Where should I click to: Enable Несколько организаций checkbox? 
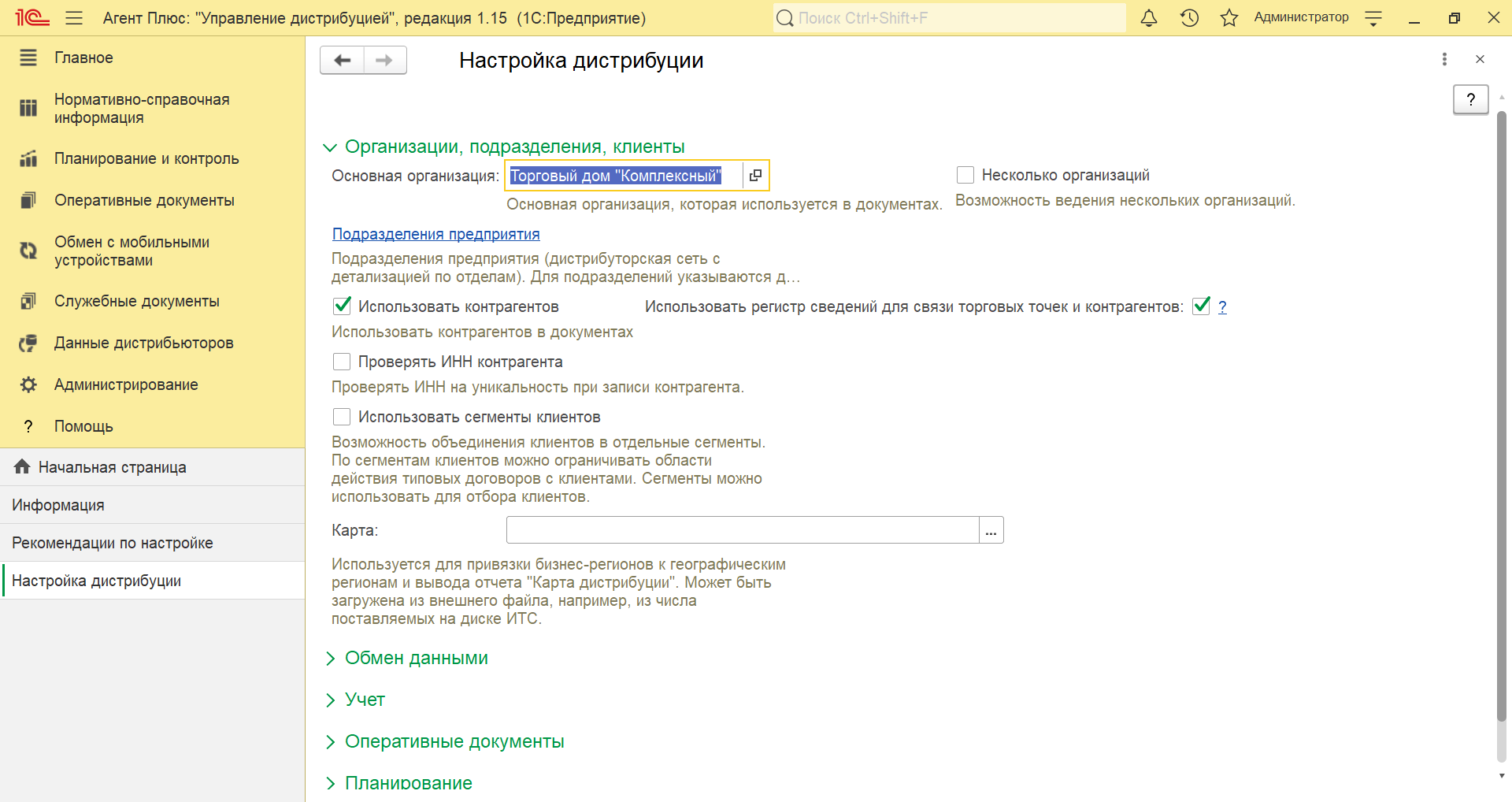click(965, 175)
